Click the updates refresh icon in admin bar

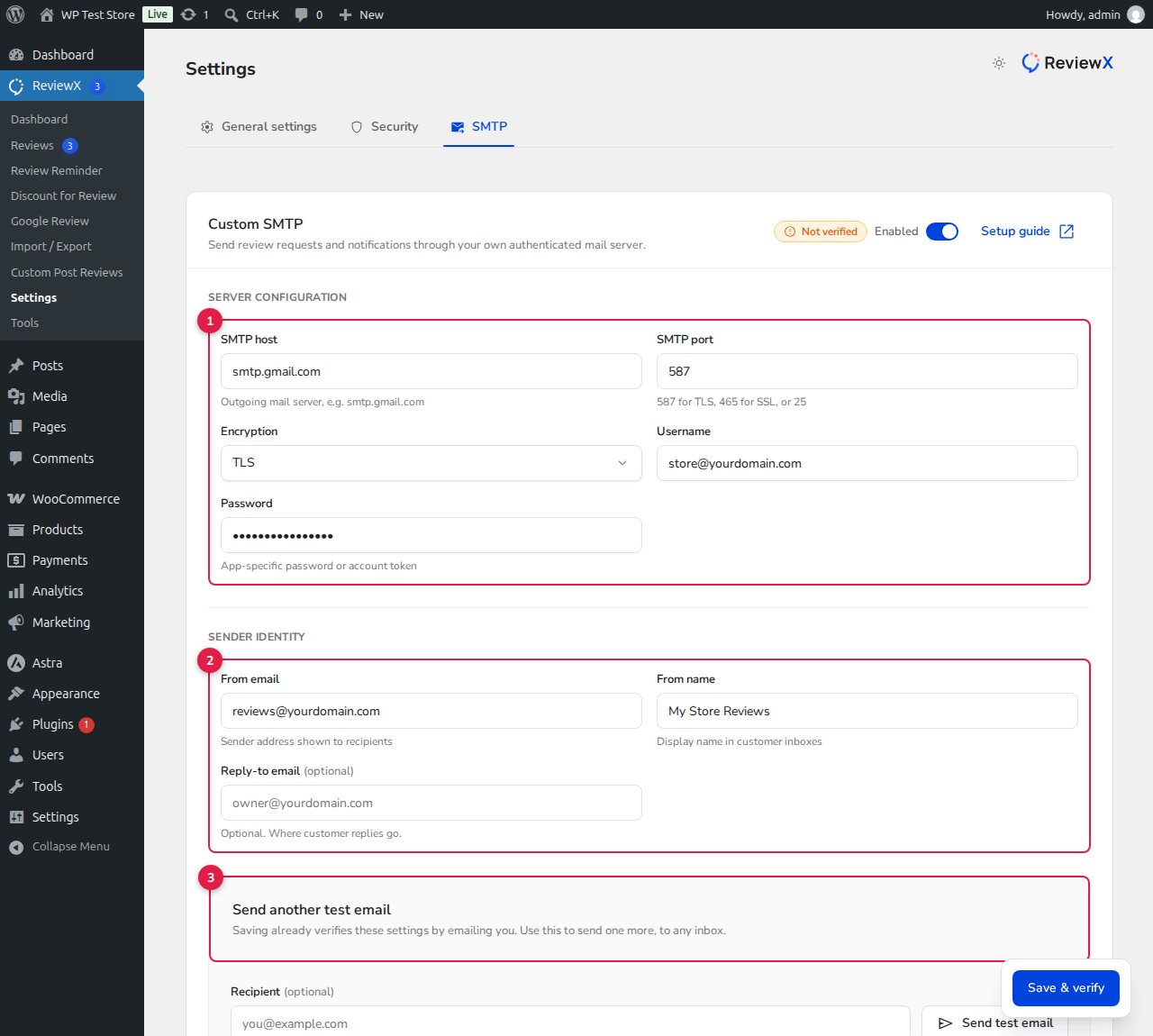tap(188, 14)
